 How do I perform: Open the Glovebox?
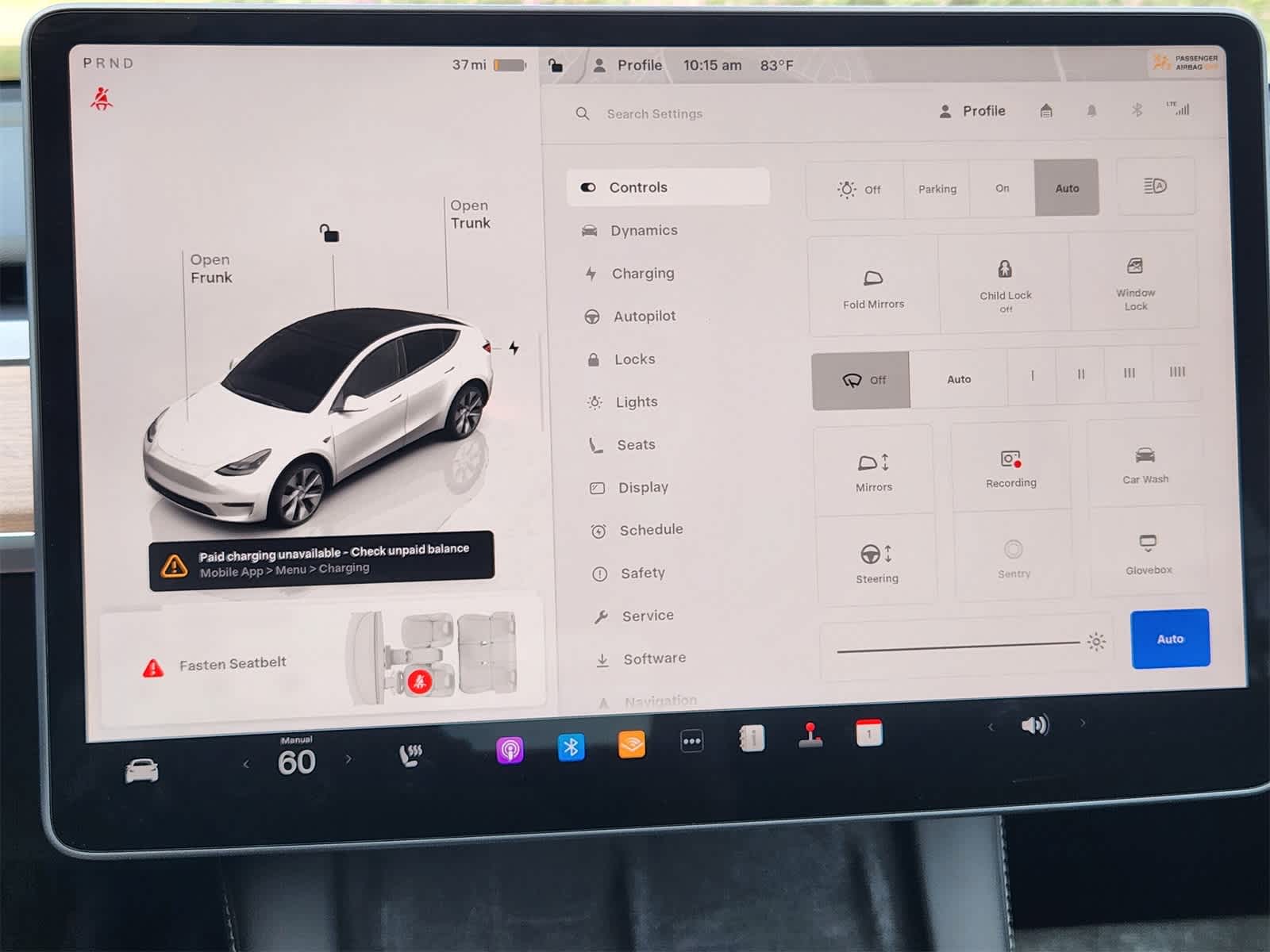[x=1149, y=553]
